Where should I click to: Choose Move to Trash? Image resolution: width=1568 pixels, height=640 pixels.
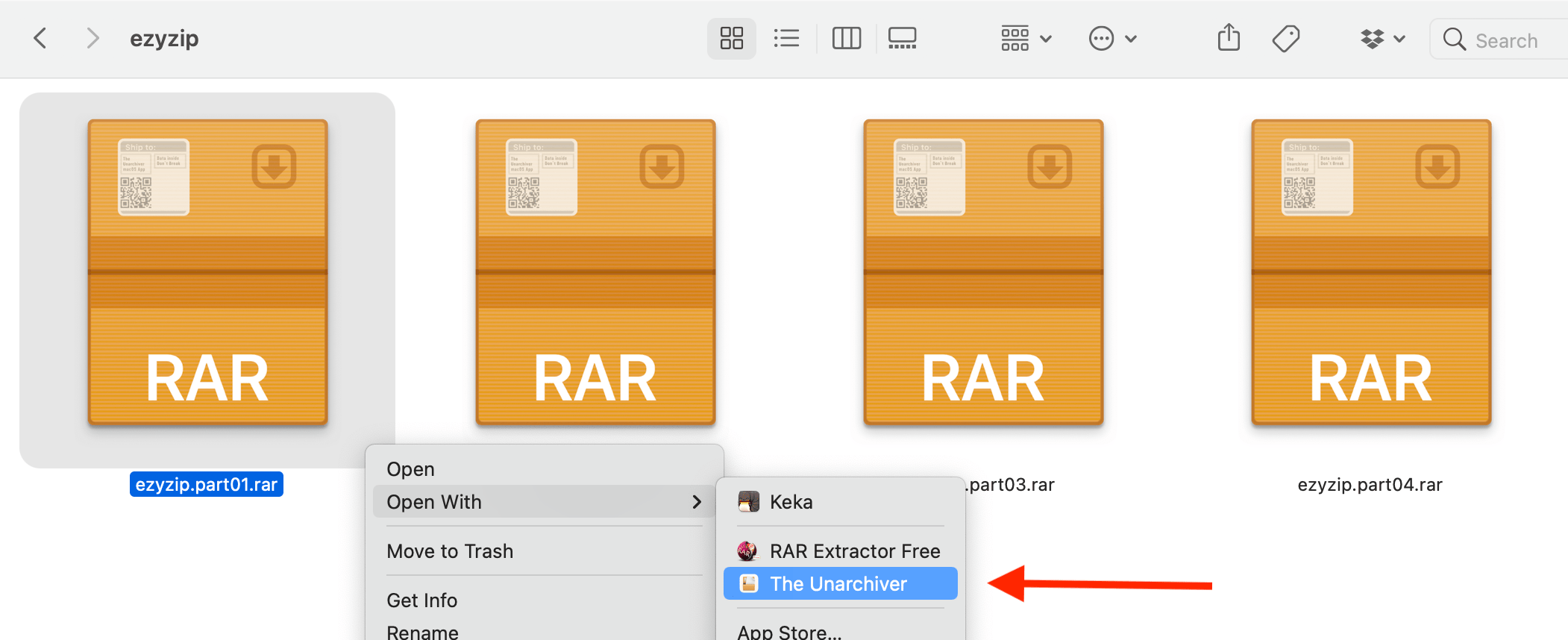tap(545, 551)
